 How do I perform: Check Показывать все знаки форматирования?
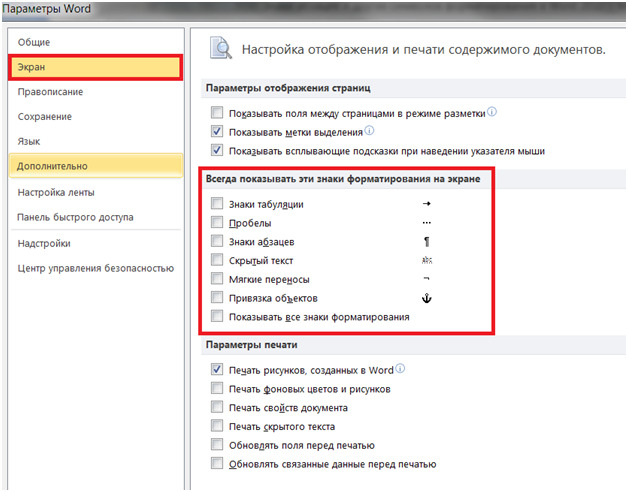[x=217, y=316]
